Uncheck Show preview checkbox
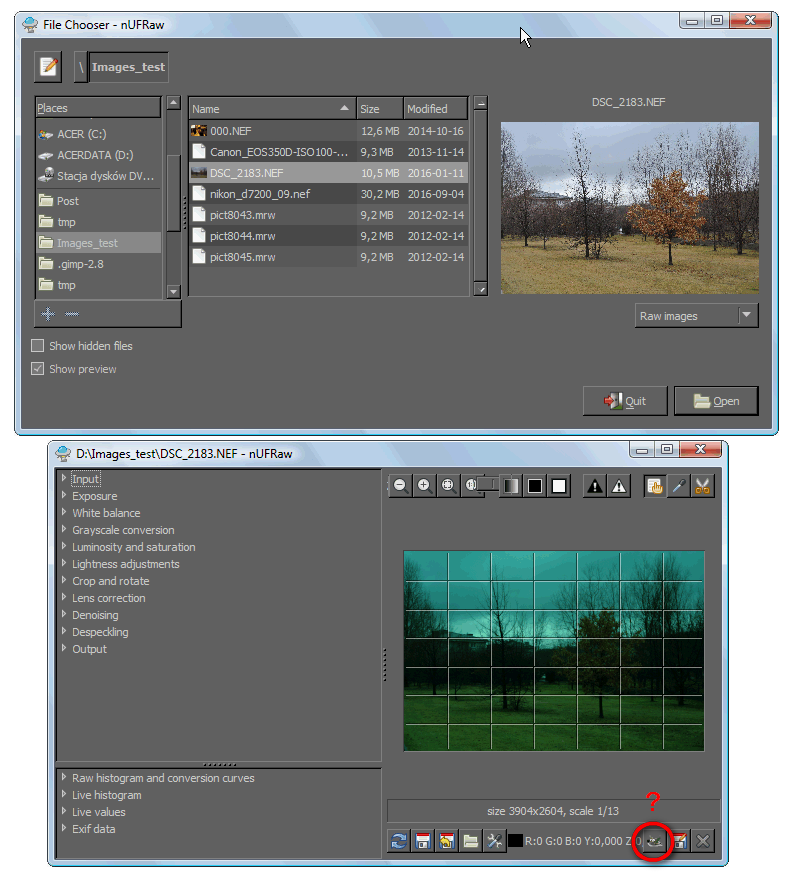Image resolution: width=798 pixels, height=879 pixels. coord(38,369)
